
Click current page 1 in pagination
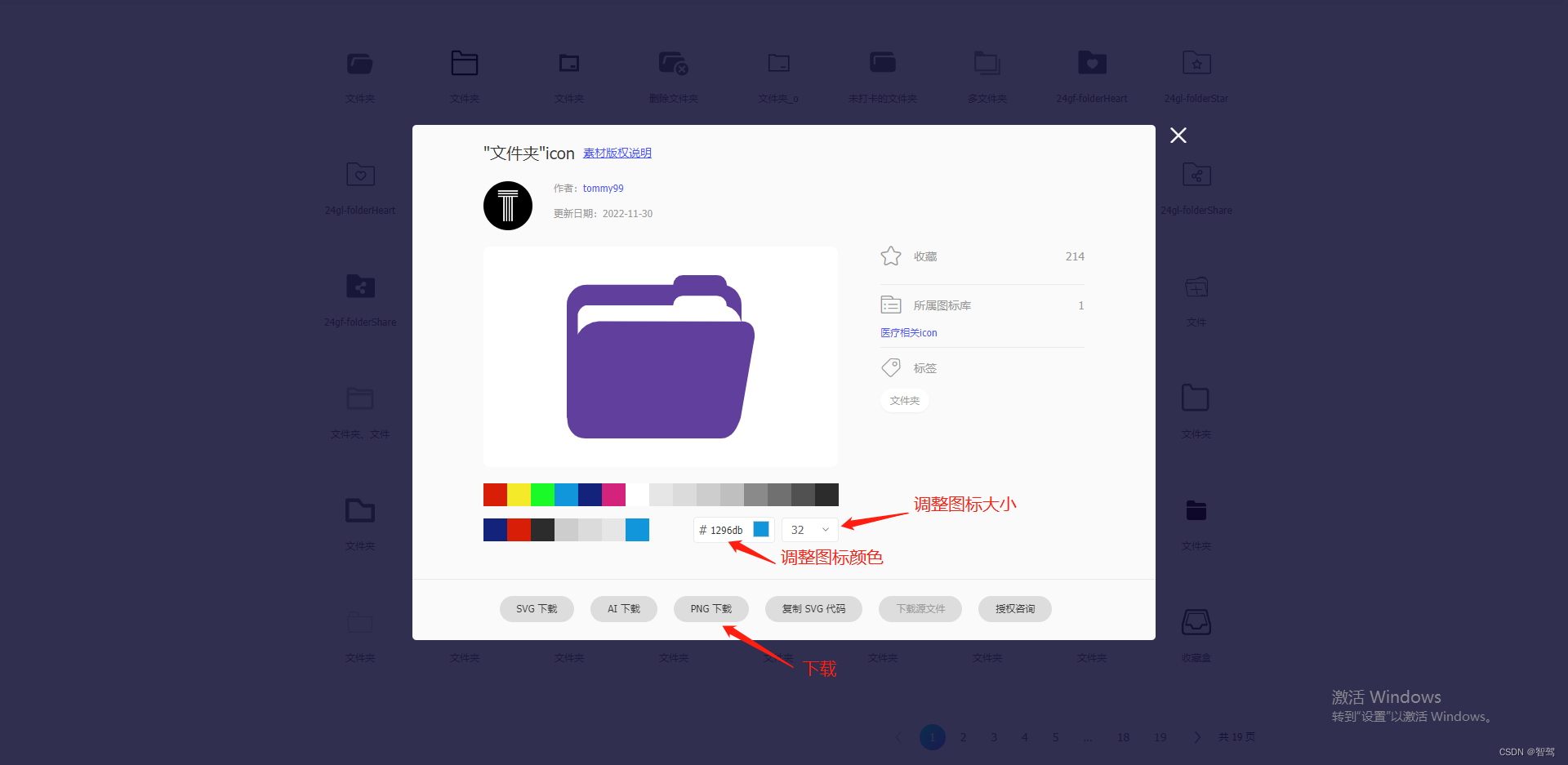point(933,737)
